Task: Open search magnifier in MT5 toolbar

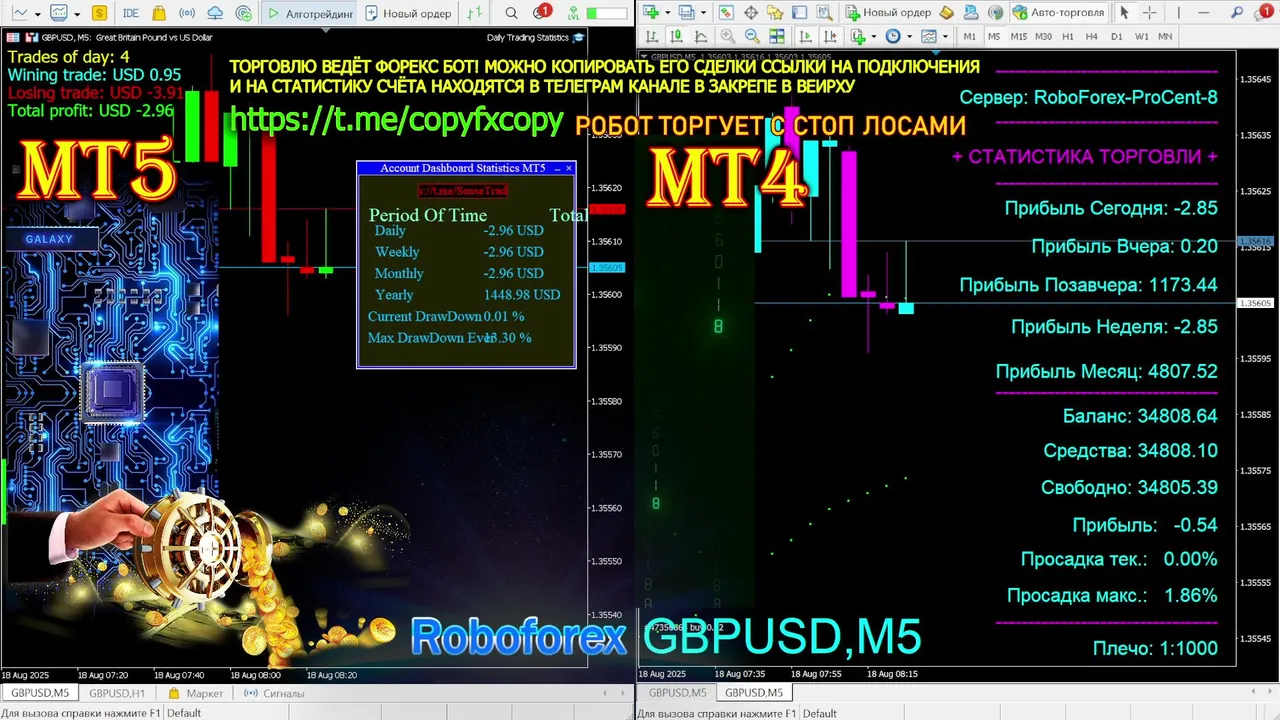Action: pos(511,13)
